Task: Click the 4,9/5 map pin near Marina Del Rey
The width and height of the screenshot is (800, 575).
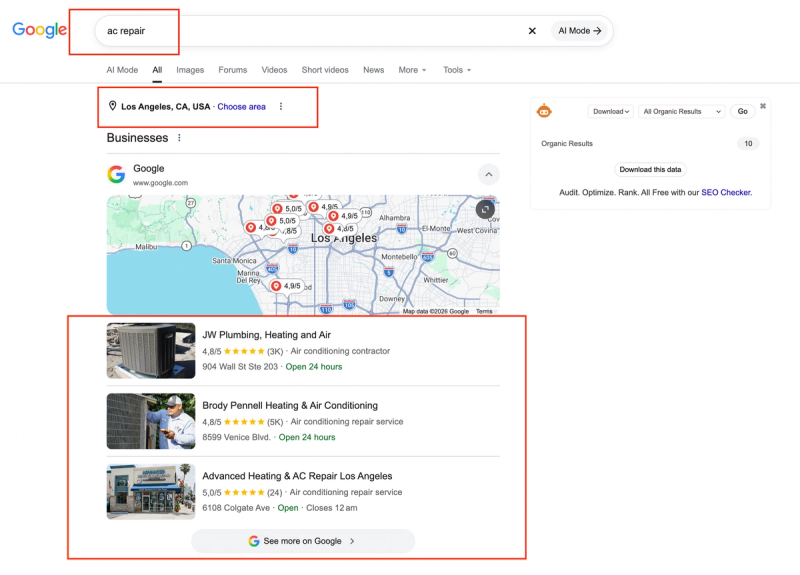Action: coord(287,286)
